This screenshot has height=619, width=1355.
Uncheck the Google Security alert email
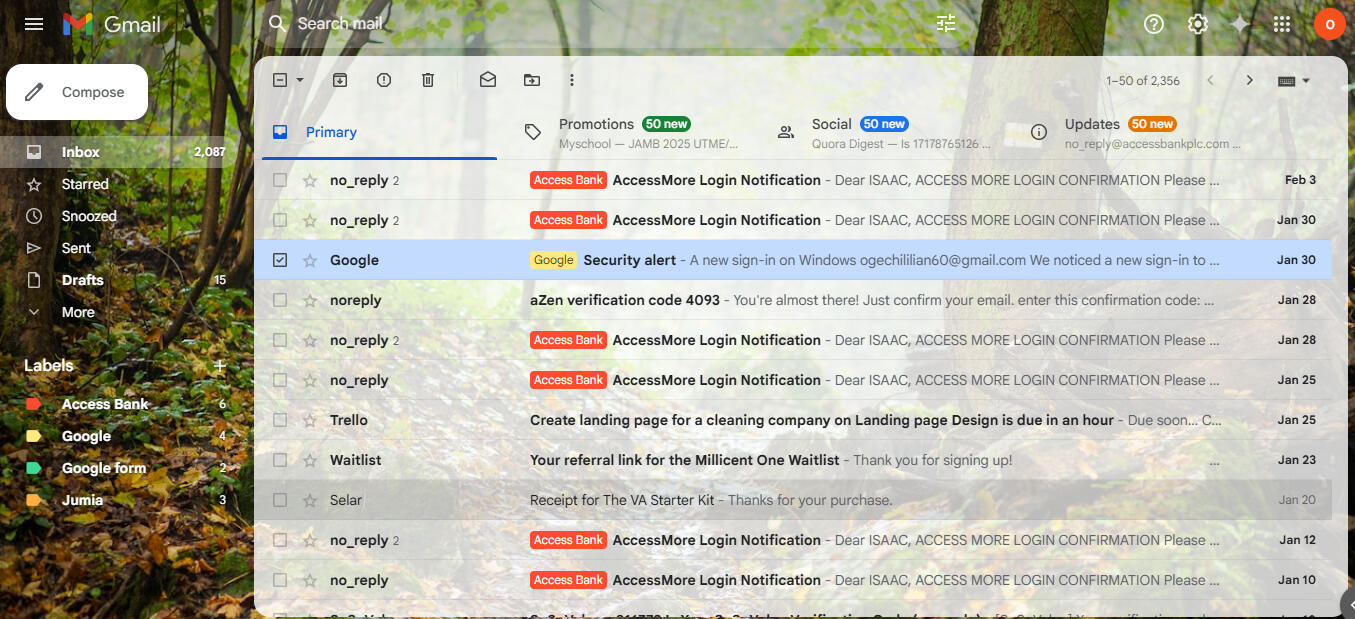(280, 260)
